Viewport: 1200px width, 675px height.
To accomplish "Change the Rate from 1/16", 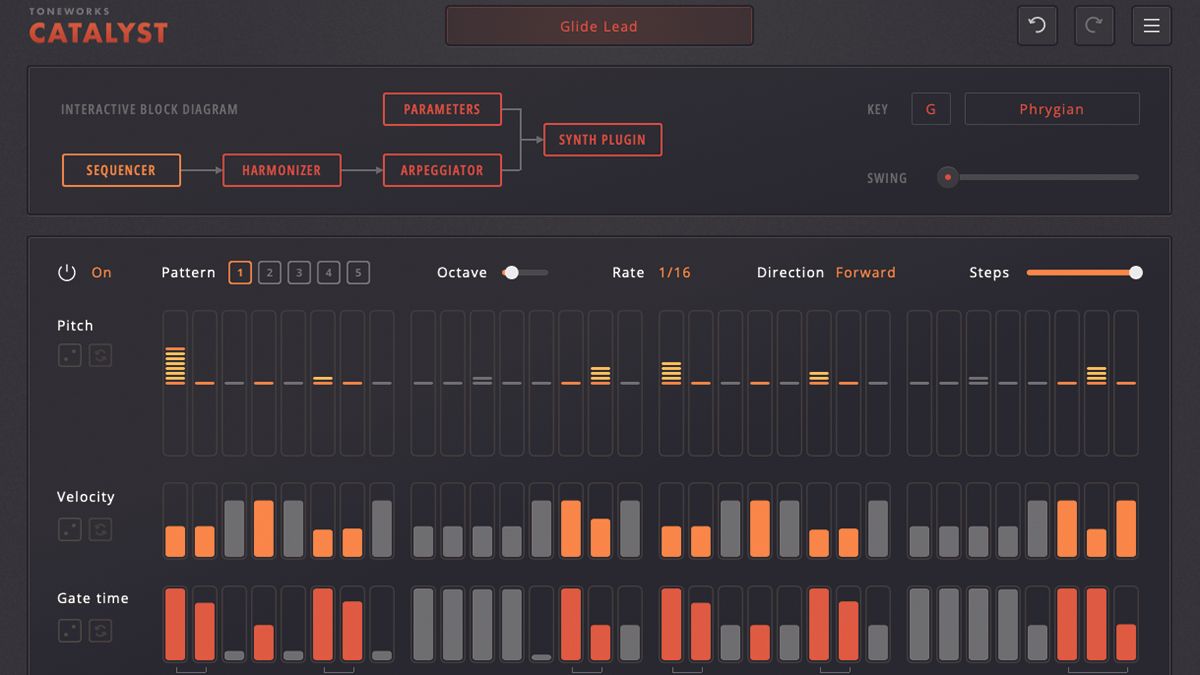I will coord(674,271).
